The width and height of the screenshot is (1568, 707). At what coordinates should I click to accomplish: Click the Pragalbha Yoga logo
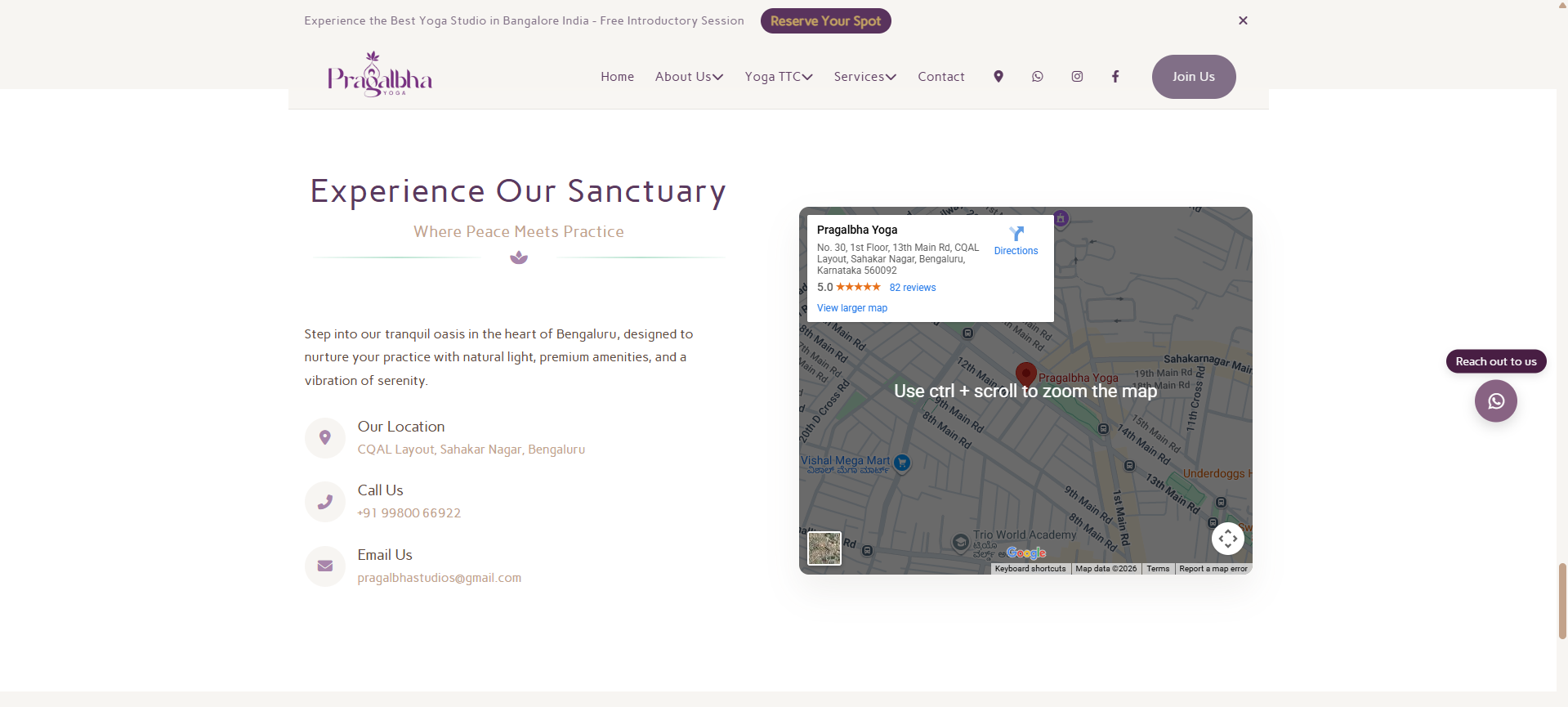[380, 74]
